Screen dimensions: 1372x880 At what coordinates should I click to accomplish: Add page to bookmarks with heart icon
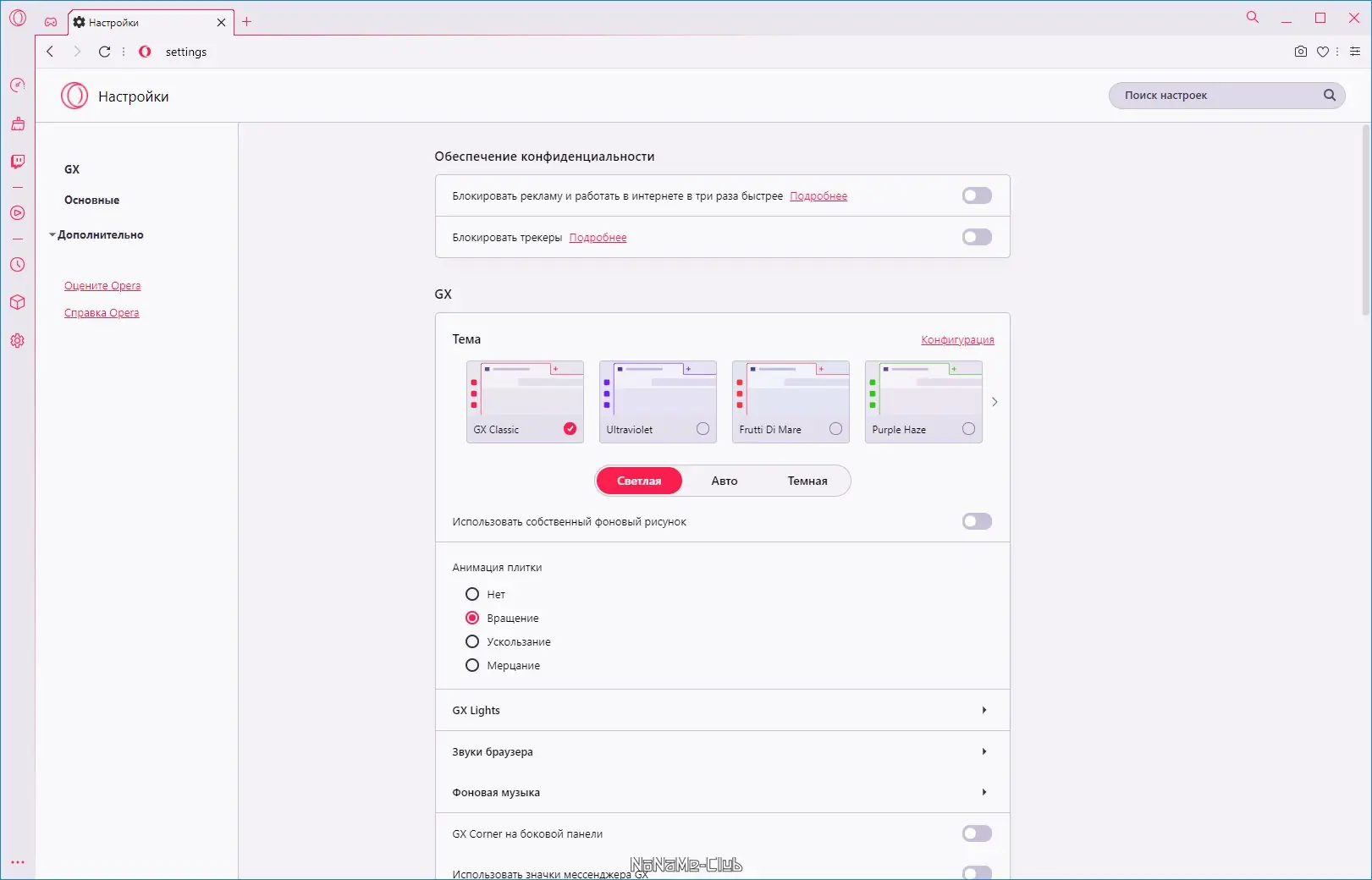(x=1323, y=52)
